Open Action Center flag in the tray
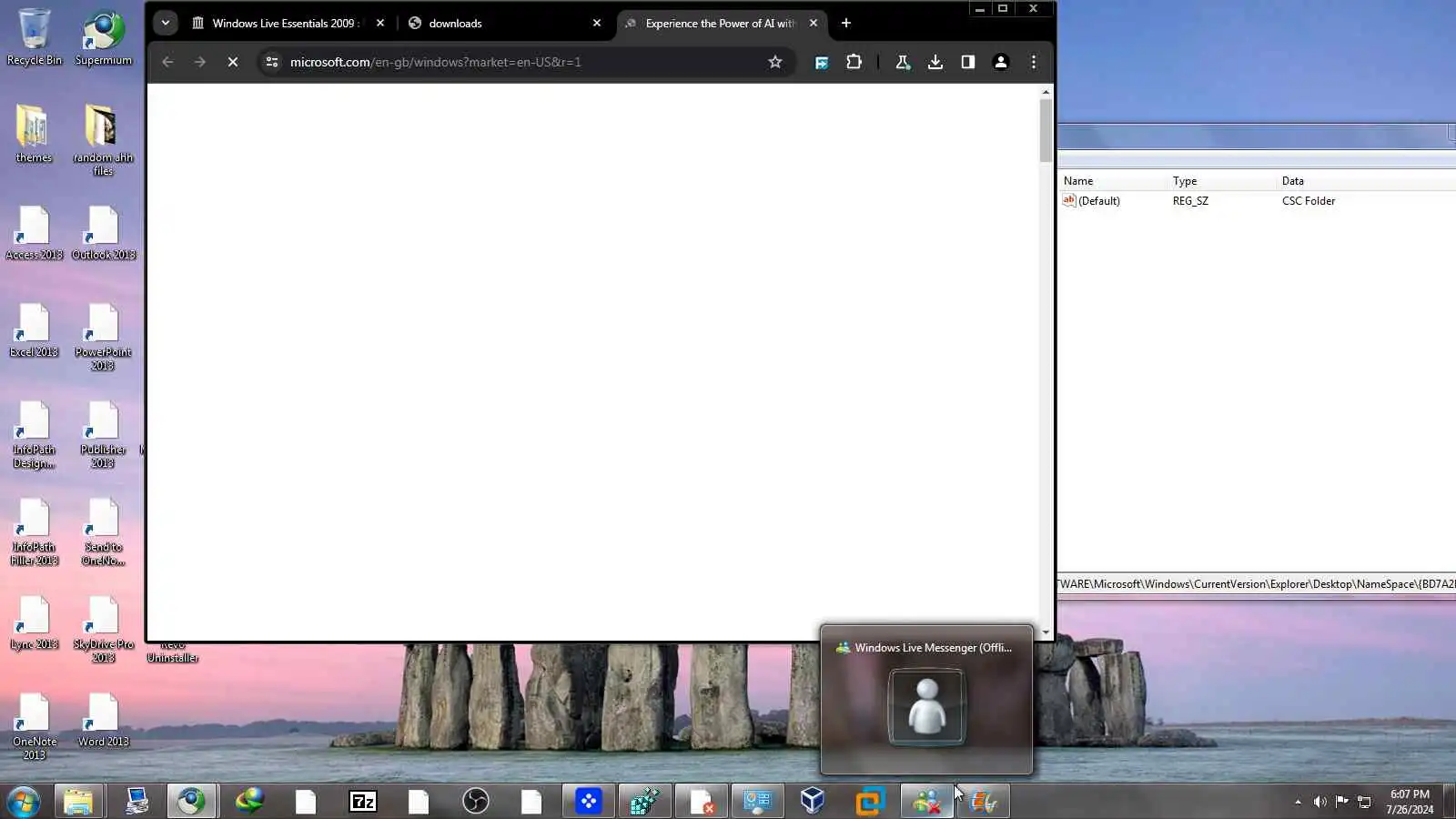Screen dimensions: 1456x819 pyautogui.click(x=1342, y=802)
